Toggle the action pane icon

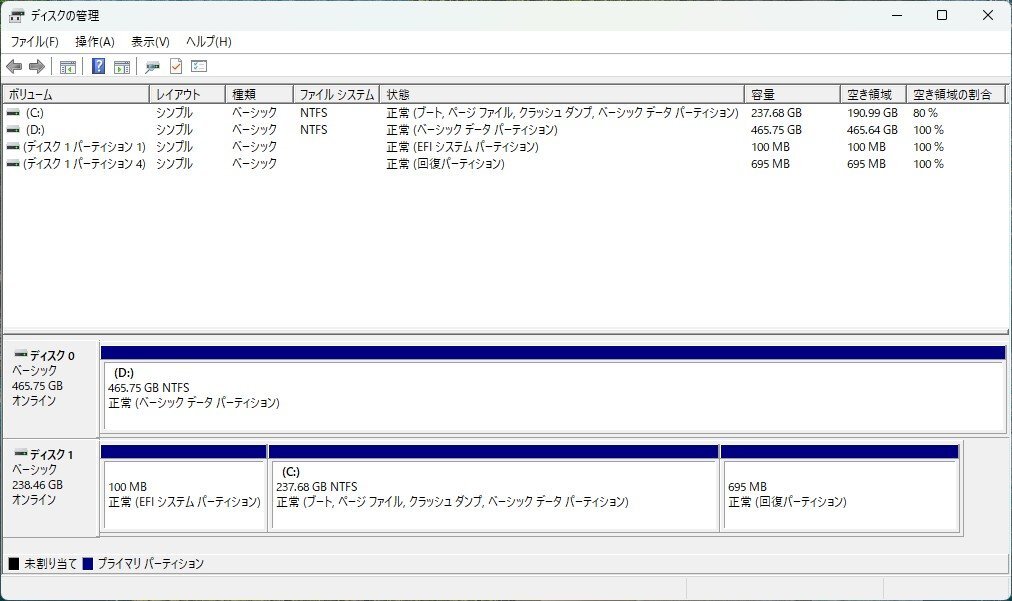pos(121,66)
